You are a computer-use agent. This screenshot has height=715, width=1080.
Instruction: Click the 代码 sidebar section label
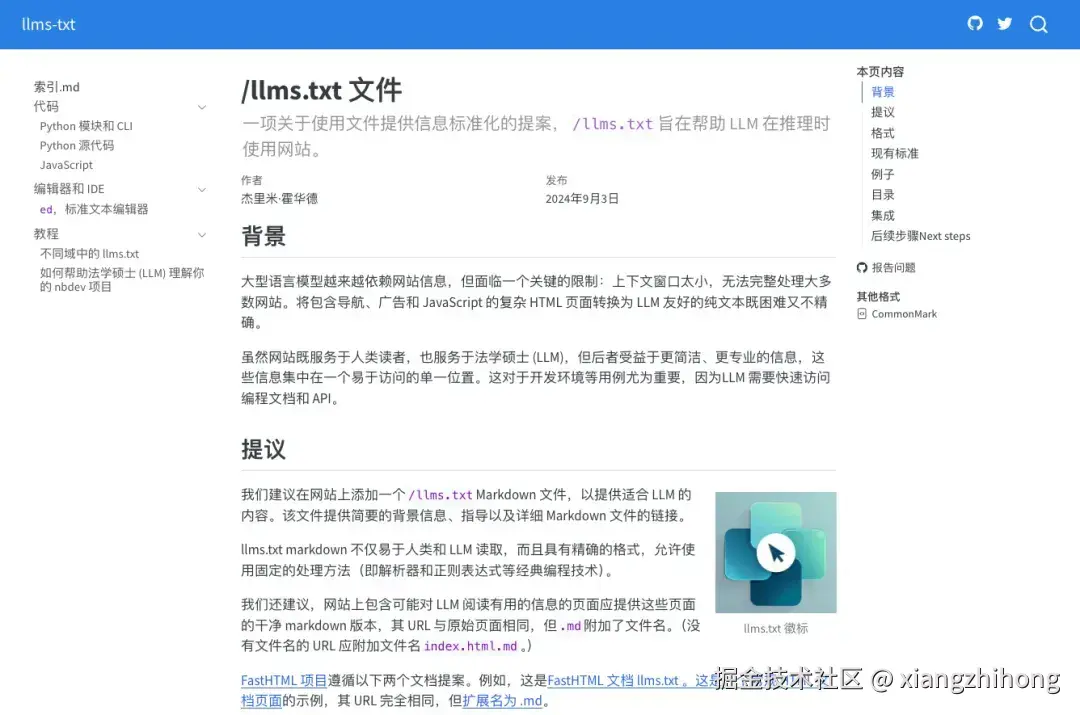click(46, 106)
